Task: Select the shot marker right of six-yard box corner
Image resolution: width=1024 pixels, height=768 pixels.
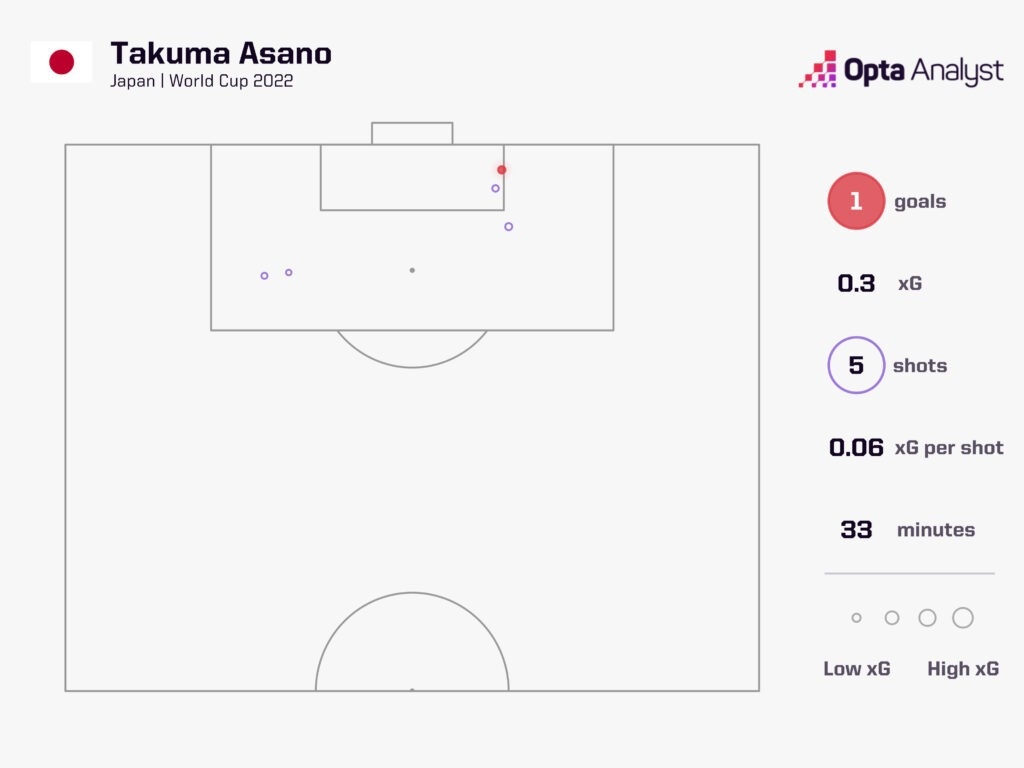Action: coord(509,227)
